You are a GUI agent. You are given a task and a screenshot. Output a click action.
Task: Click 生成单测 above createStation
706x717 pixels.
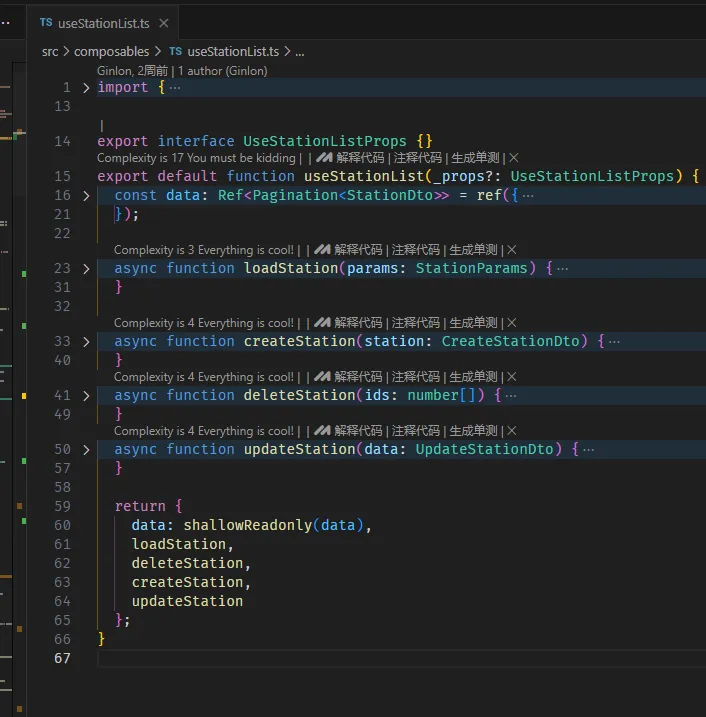pos(473,323)
